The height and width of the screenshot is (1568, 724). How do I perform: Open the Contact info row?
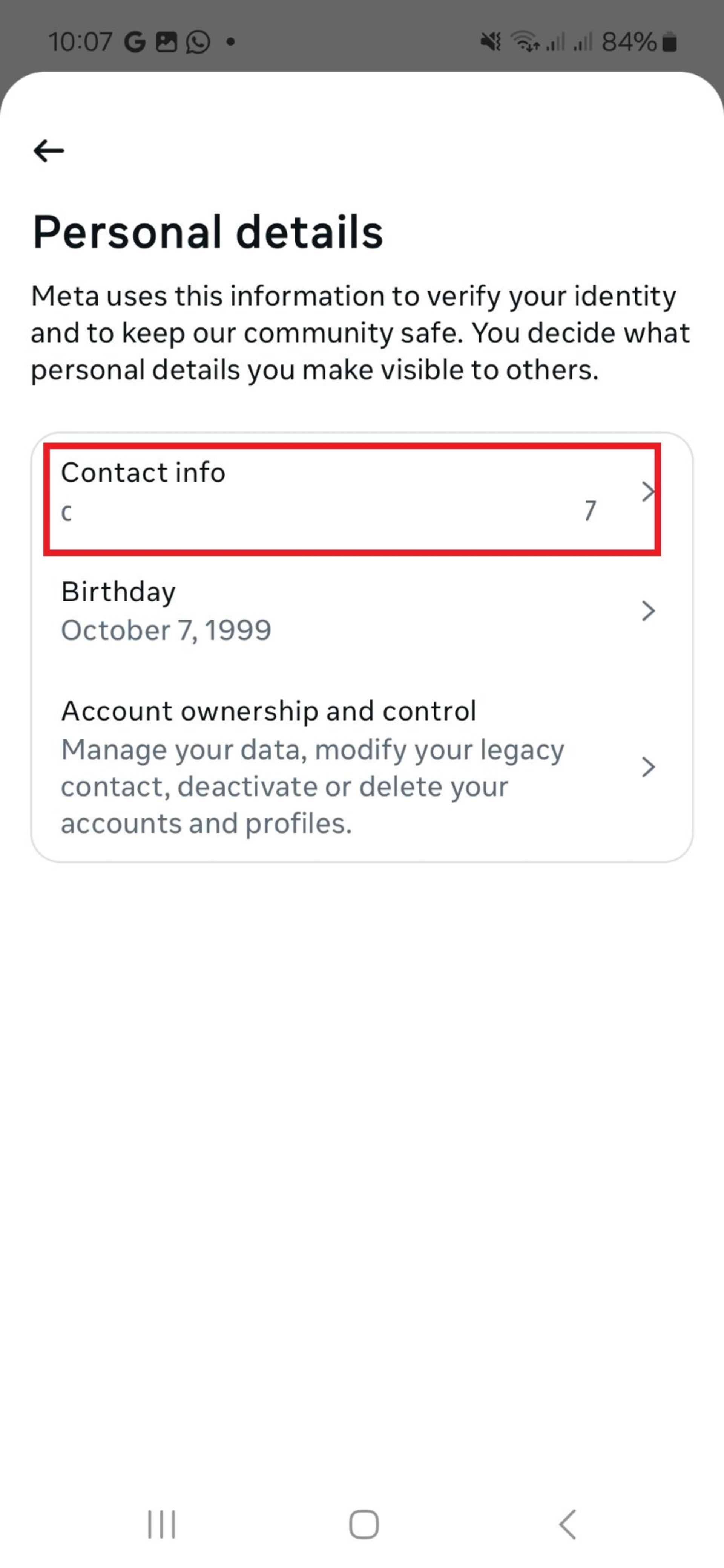point(362,492)
